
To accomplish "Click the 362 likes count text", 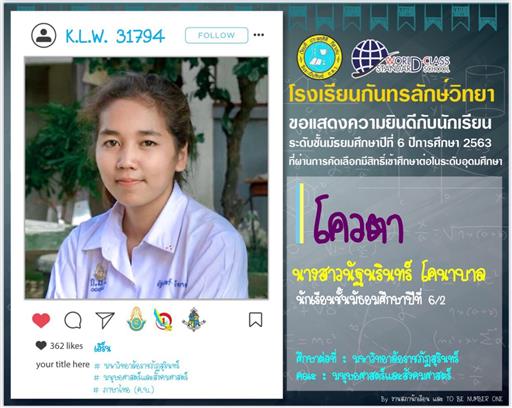I will click(x=66, y=346).
